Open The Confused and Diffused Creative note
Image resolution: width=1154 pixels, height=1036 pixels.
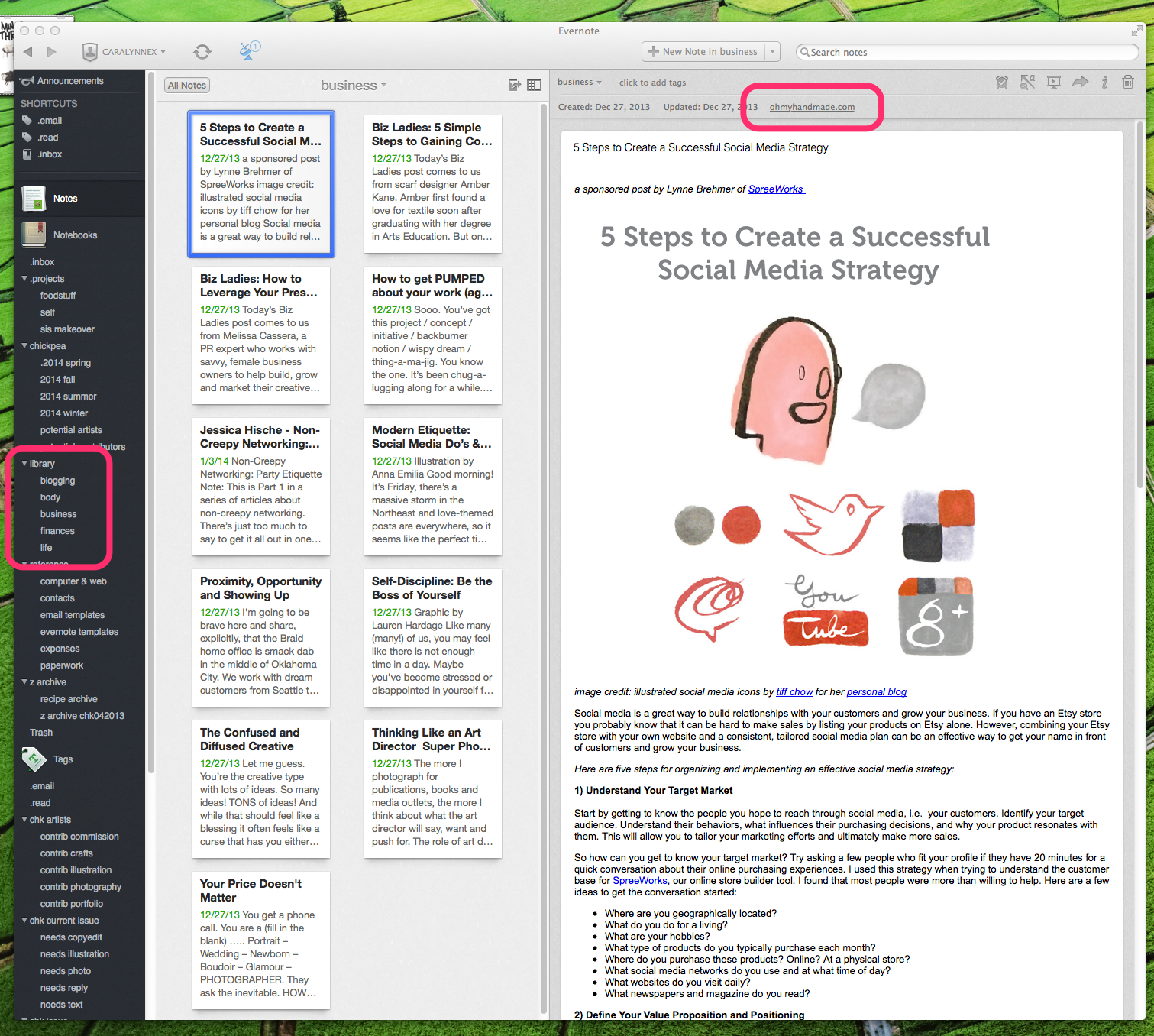[261, 788]
